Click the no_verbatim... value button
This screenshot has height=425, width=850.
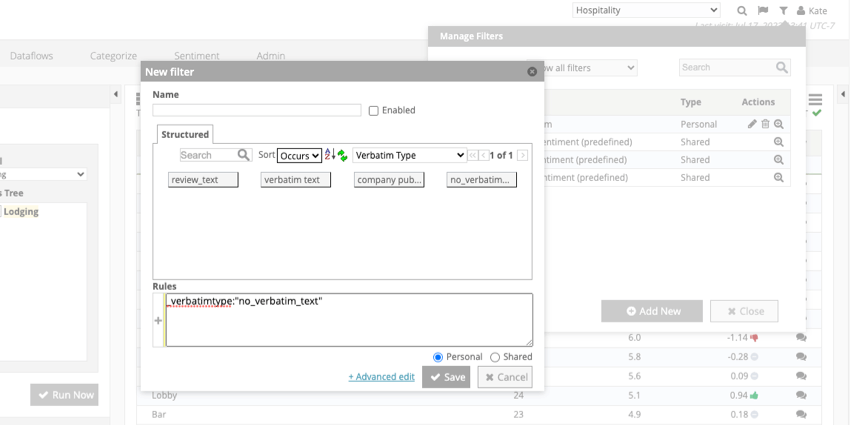pyautogui.click(x=482, y=180)
